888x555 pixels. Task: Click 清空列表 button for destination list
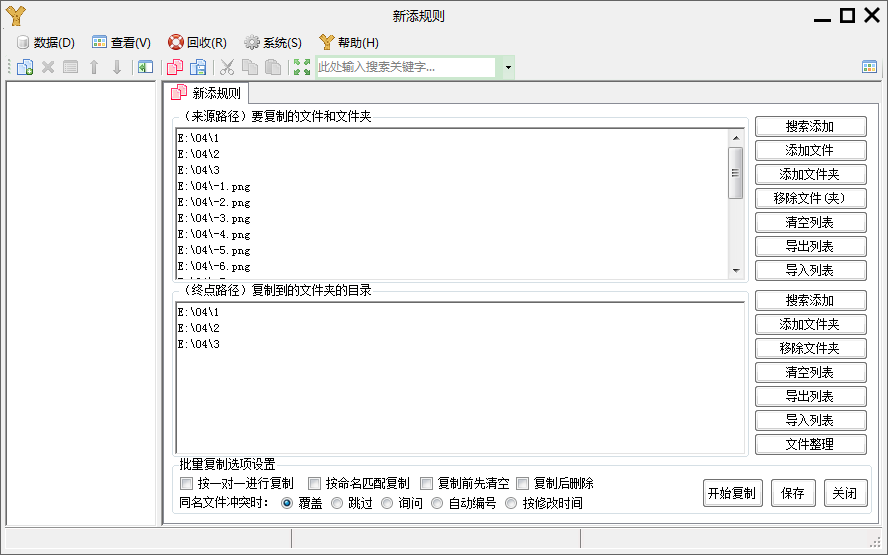pyautogui.click(x=810, y=373)
